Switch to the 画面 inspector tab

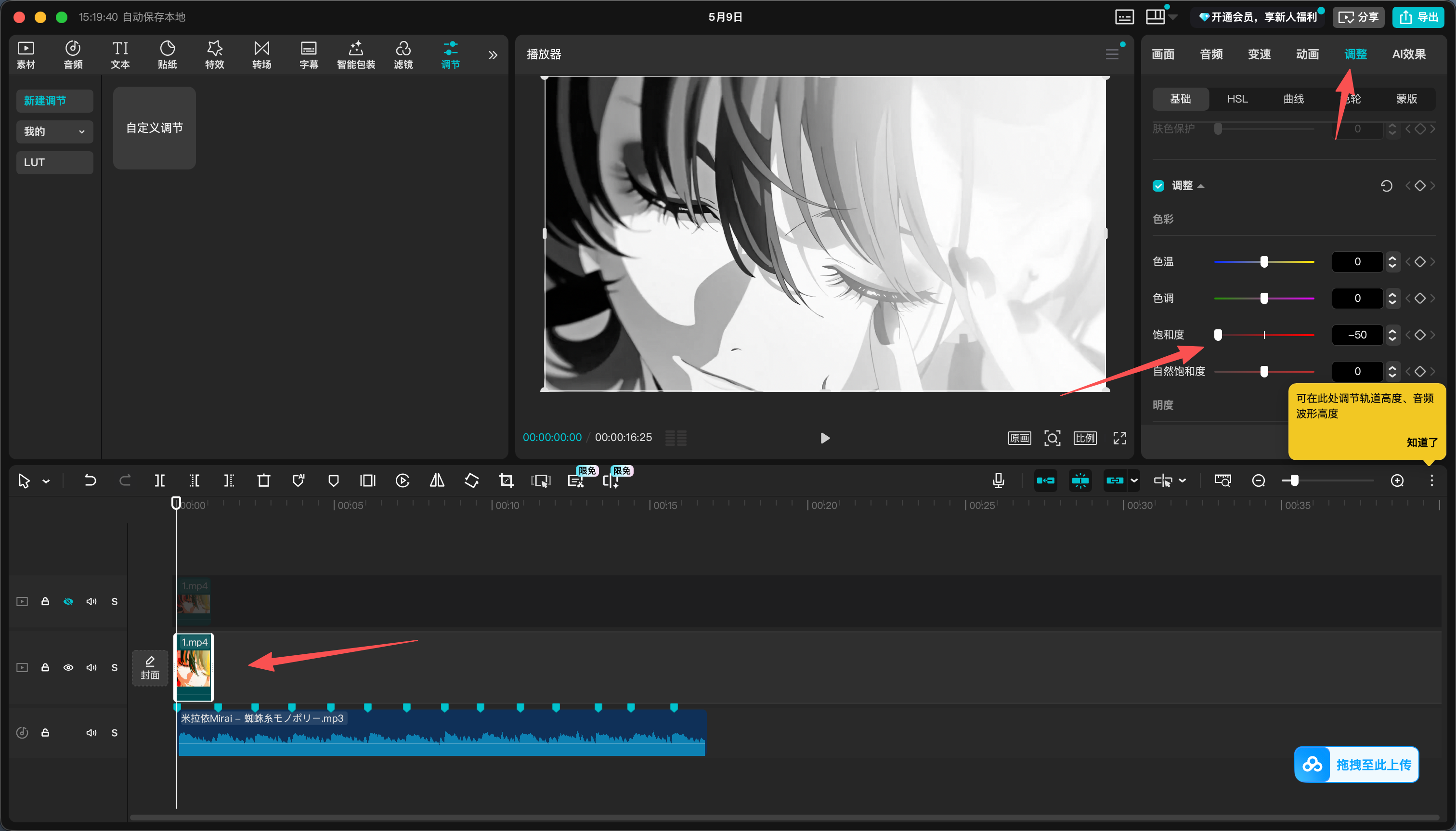point(1163,54)
